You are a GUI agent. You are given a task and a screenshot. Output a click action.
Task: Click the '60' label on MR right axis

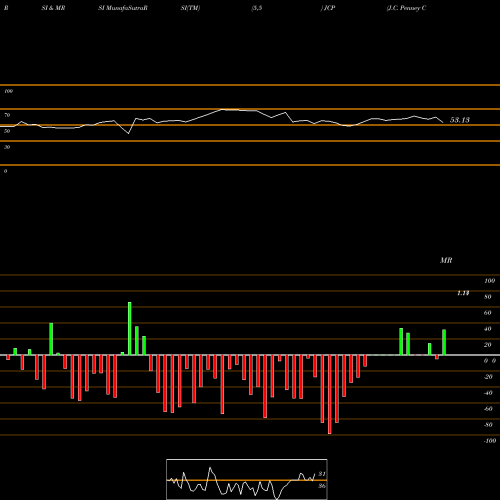pyautogui.click(x=488, y=313)
